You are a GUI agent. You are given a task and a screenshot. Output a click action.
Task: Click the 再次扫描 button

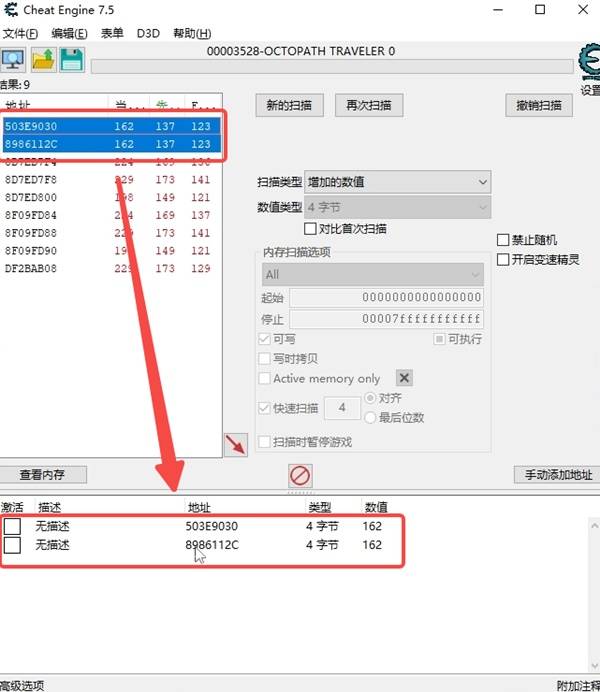[x=368, y=105]
